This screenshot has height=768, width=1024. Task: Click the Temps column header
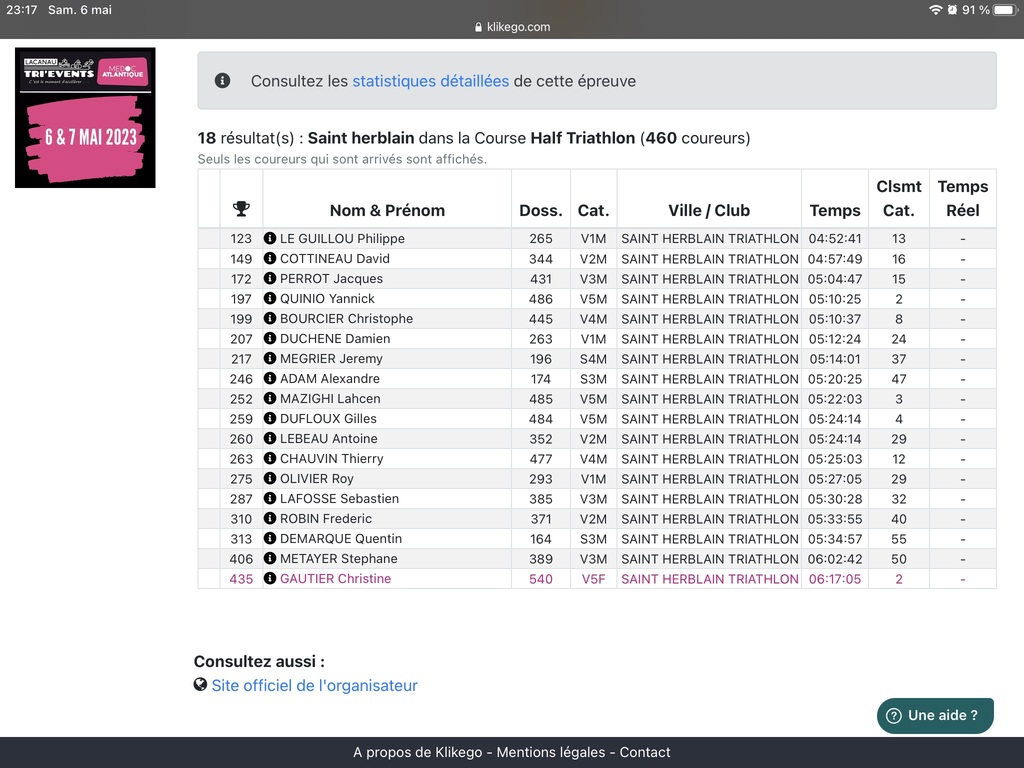point(835,210)
